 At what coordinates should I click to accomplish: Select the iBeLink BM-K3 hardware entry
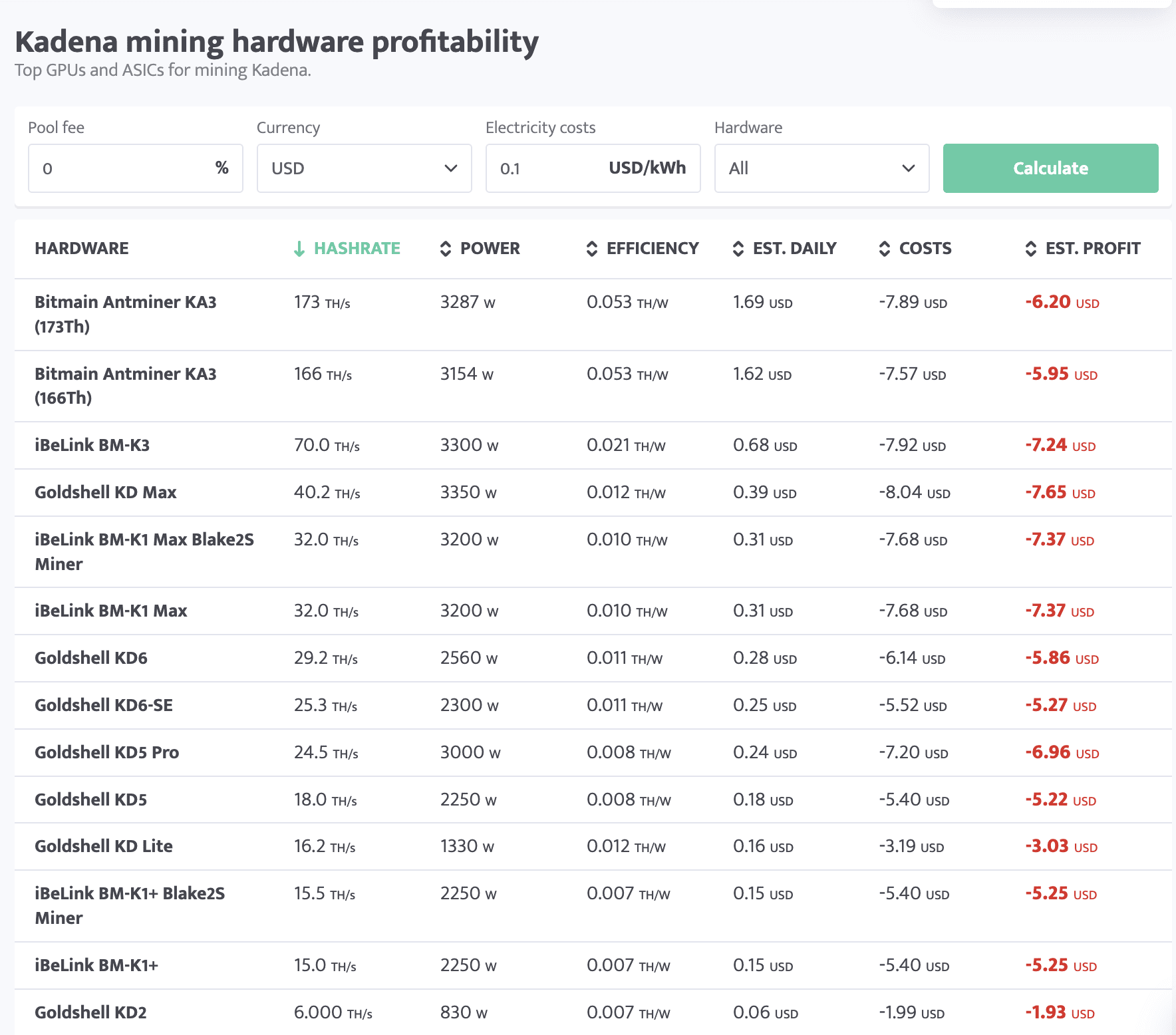click(x=93, y=445)
